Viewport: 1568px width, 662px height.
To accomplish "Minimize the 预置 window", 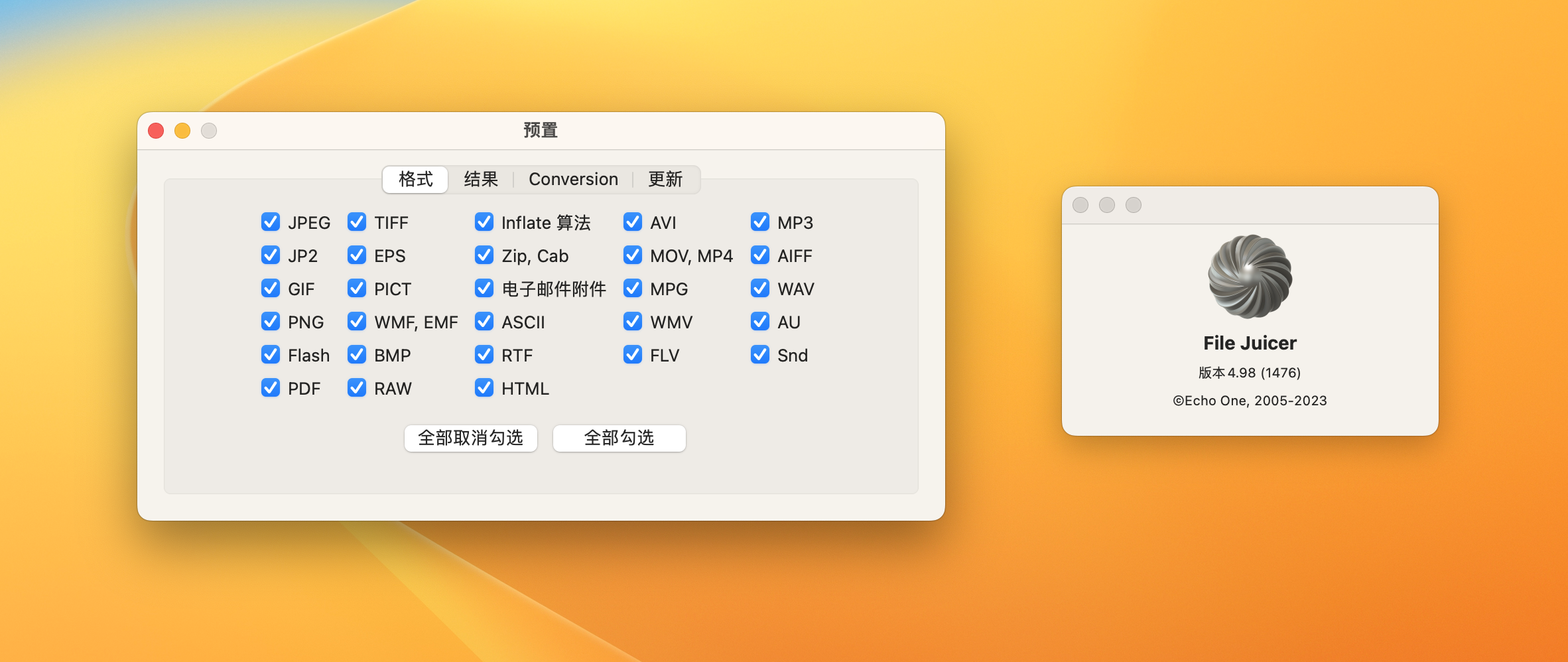I will tap(182, 131).
